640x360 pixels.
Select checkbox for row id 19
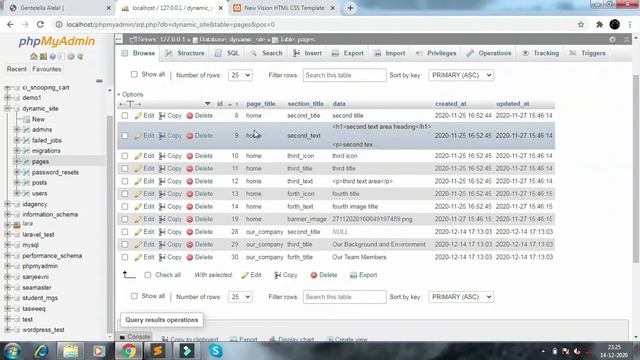125,219
